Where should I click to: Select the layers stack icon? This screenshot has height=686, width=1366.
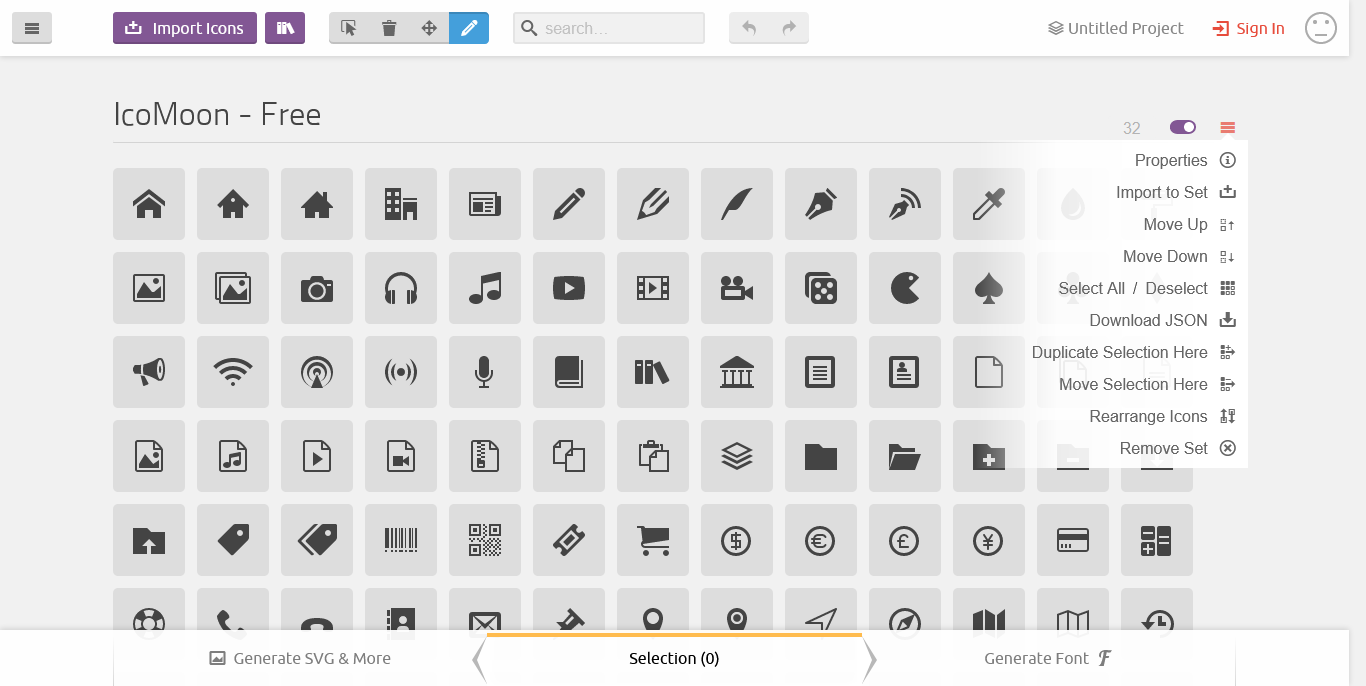737,456
